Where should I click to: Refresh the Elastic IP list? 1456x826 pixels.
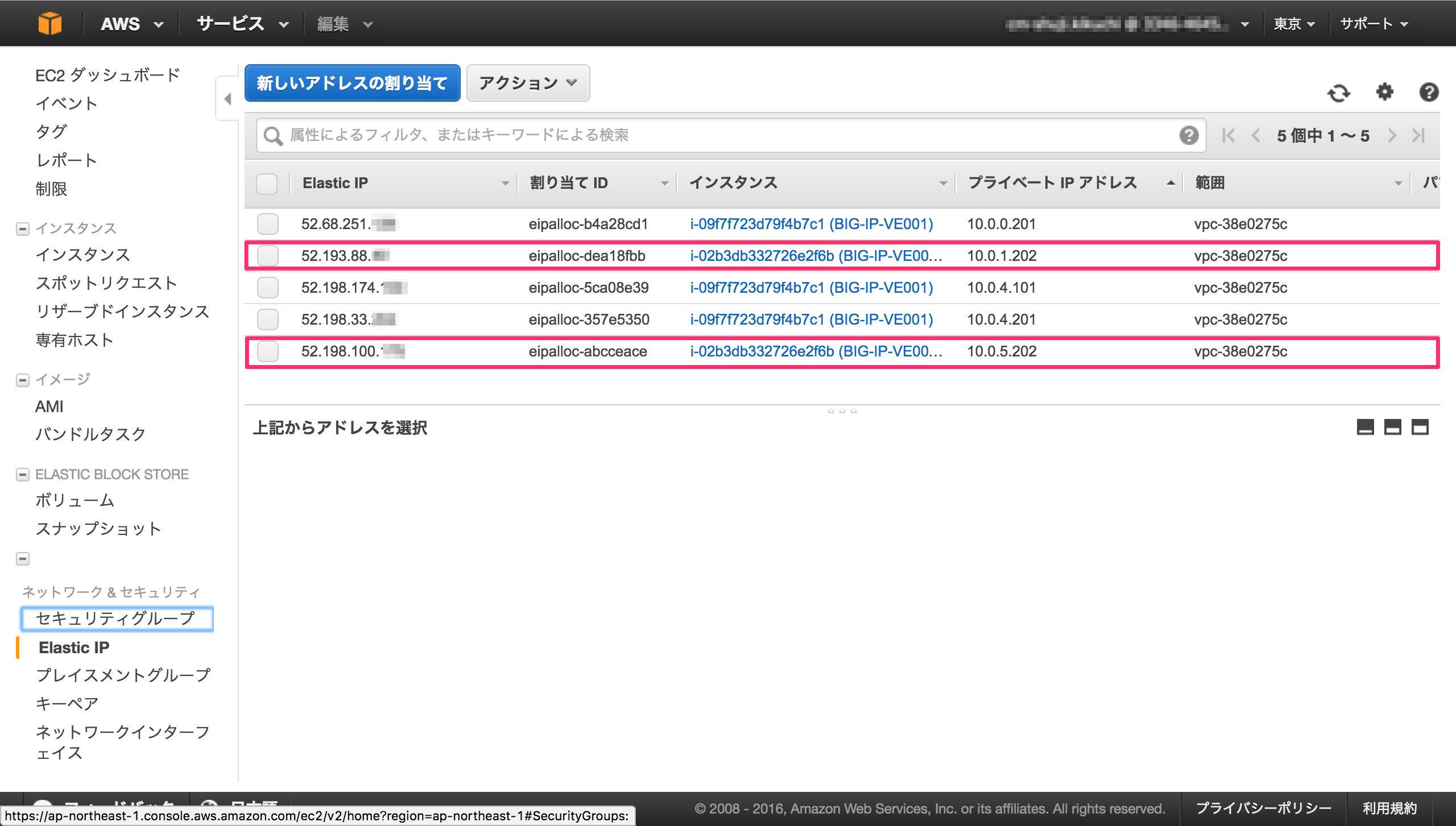1339,93
